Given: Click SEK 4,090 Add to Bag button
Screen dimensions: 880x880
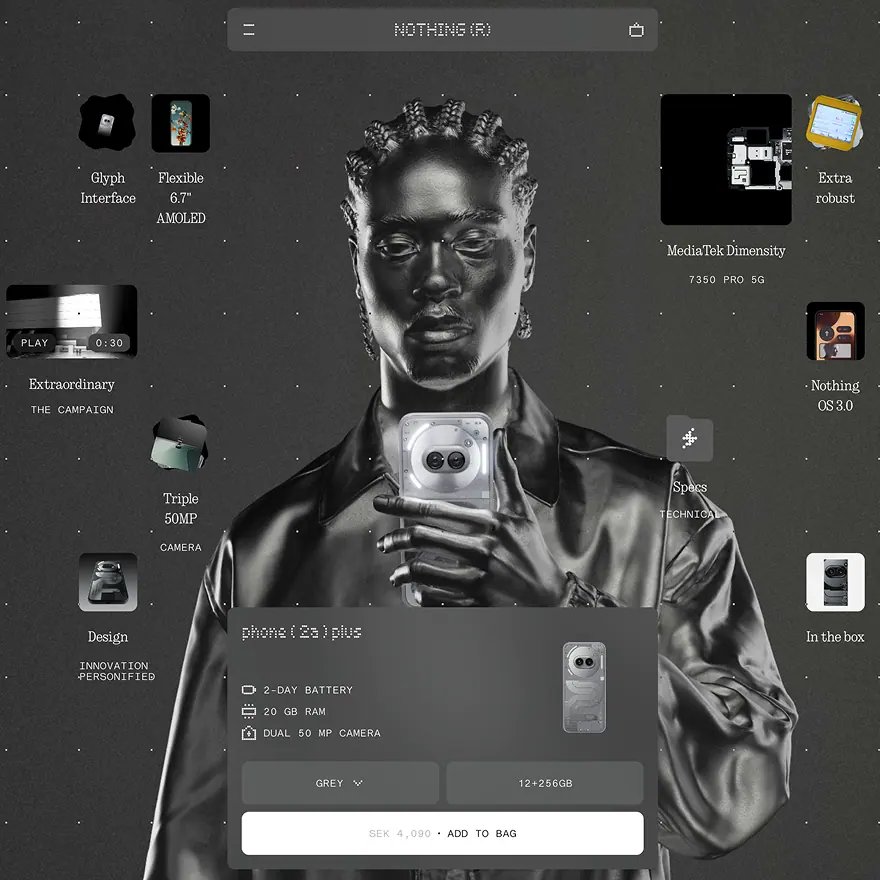Looking at the screenshot, I should pyautogui.click(x=442, y=833).
